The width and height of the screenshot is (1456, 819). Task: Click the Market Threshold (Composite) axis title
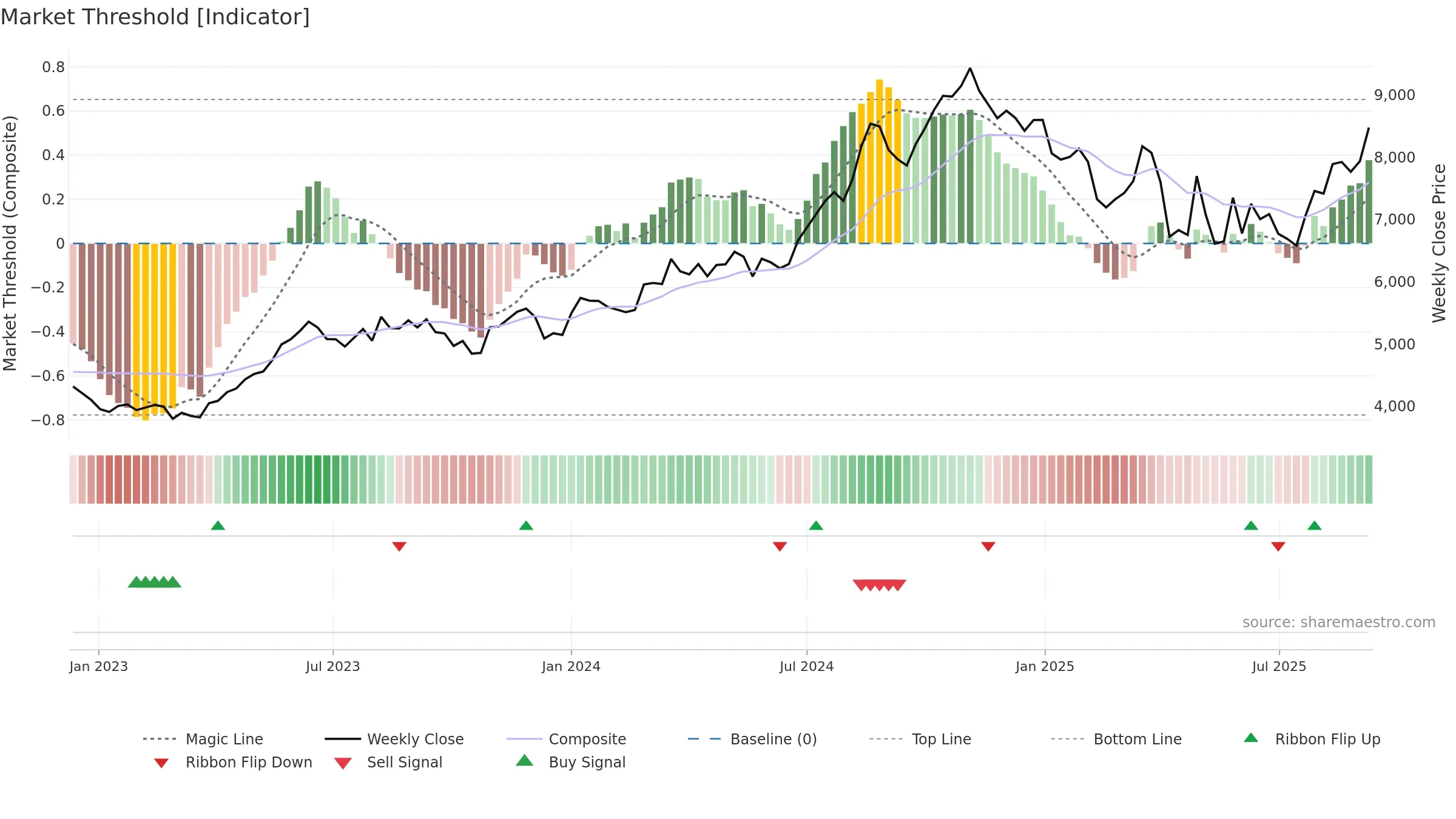10,243
